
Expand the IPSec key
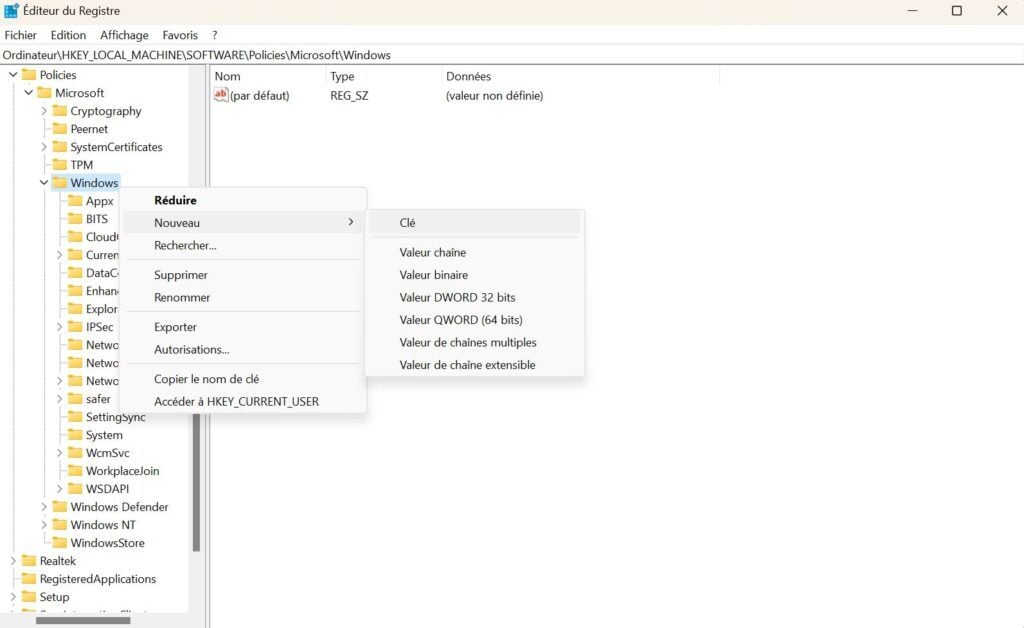point(59,326)
